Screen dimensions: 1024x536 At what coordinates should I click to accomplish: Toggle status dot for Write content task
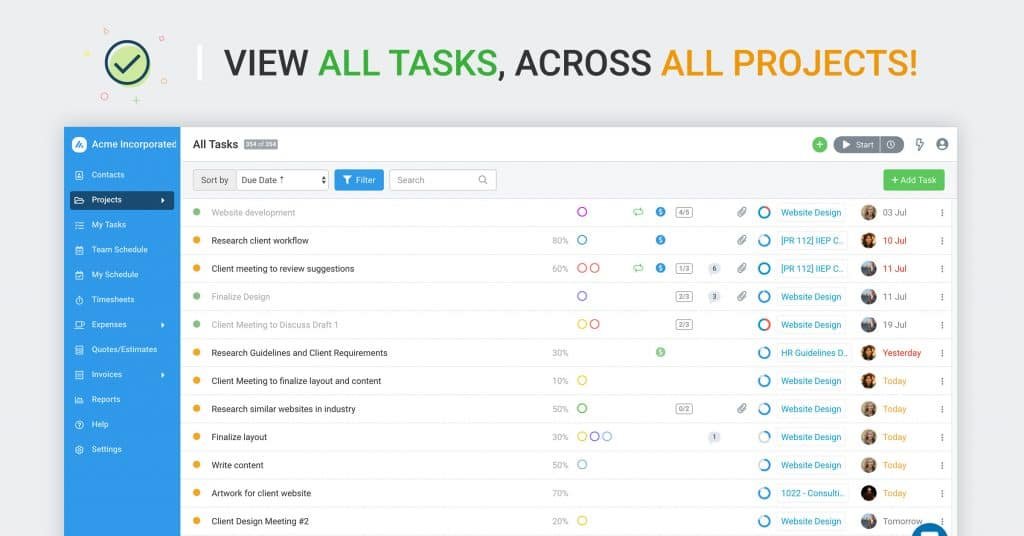click(x=197, y=465)
